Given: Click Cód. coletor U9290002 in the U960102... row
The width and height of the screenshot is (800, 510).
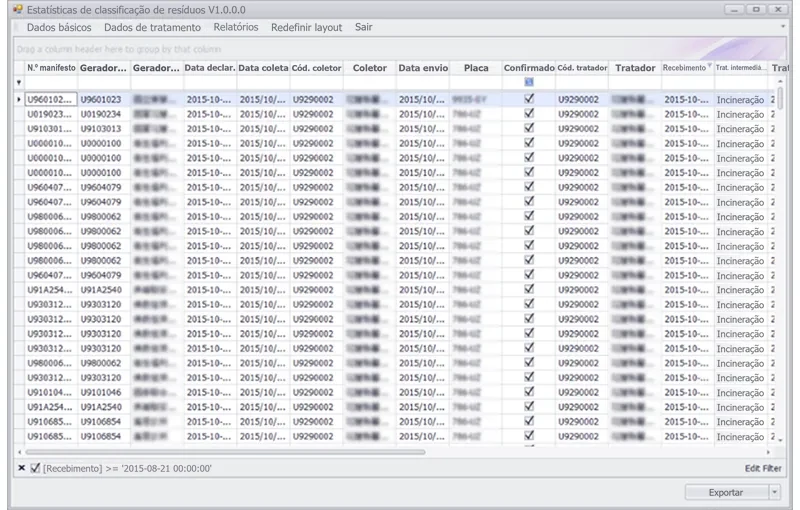Looking at the screenshot, I should point(316,99).
